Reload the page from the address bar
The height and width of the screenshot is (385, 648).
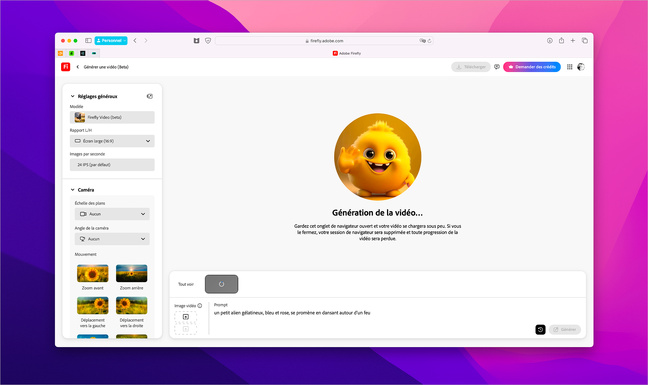point(429,40)
